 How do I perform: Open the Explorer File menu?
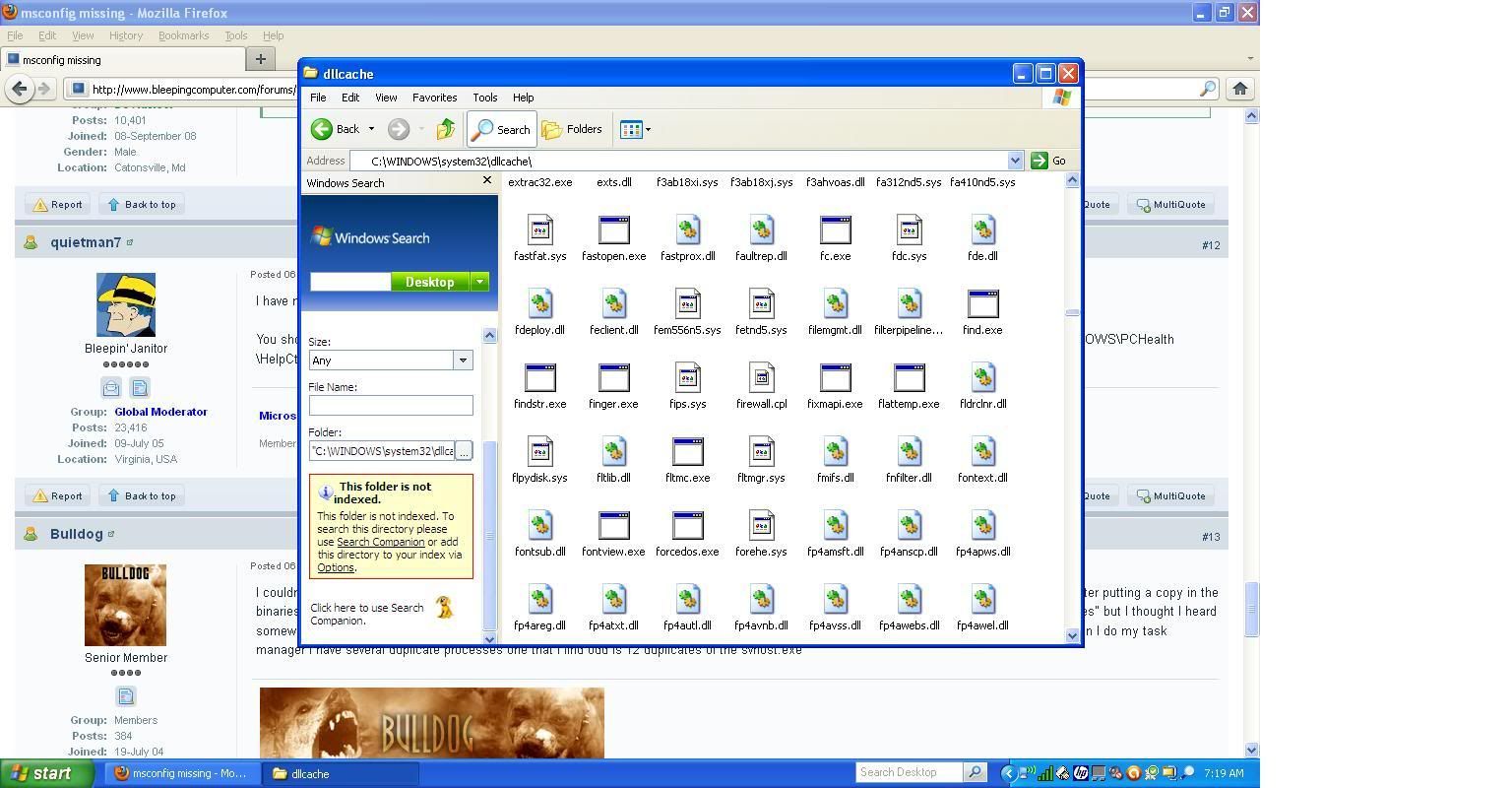pos(318,98)
